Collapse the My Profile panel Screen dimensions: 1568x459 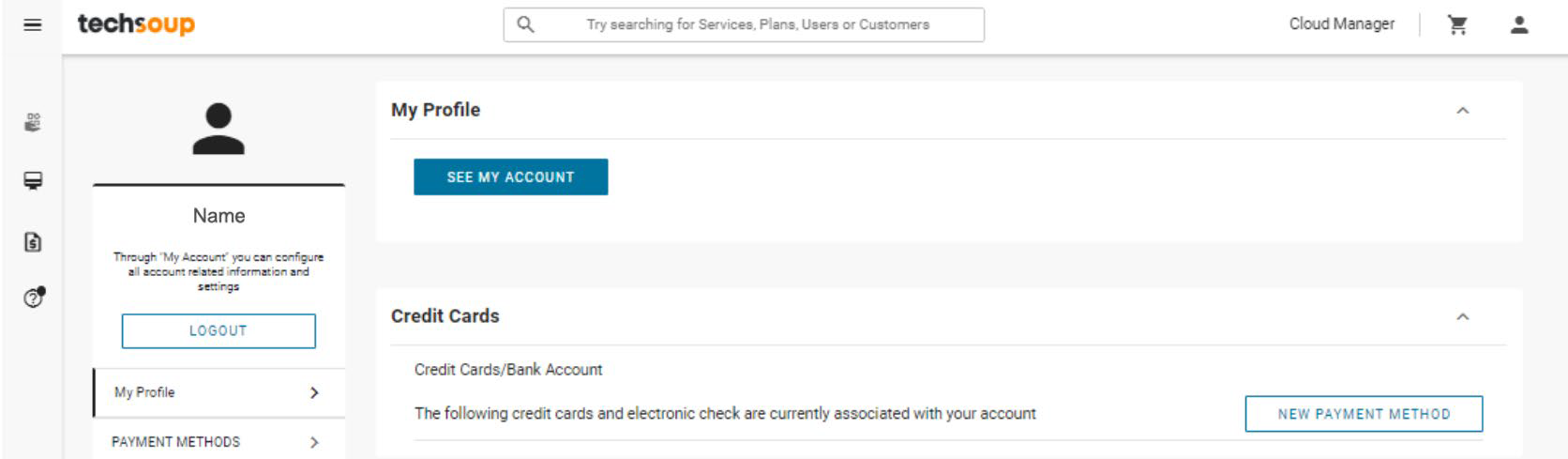point(1462,111)
